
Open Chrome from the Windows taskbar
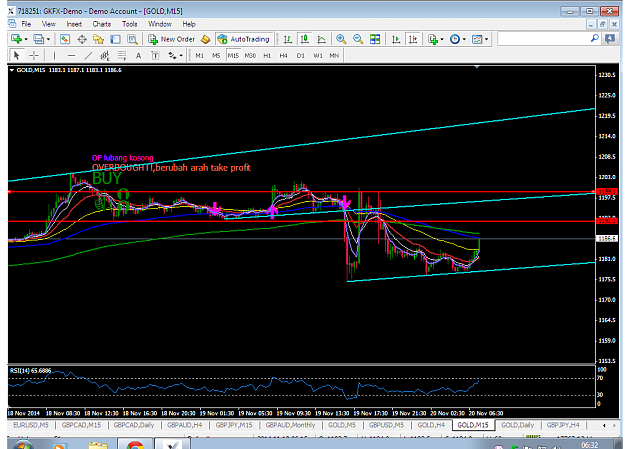click(135, 444)
